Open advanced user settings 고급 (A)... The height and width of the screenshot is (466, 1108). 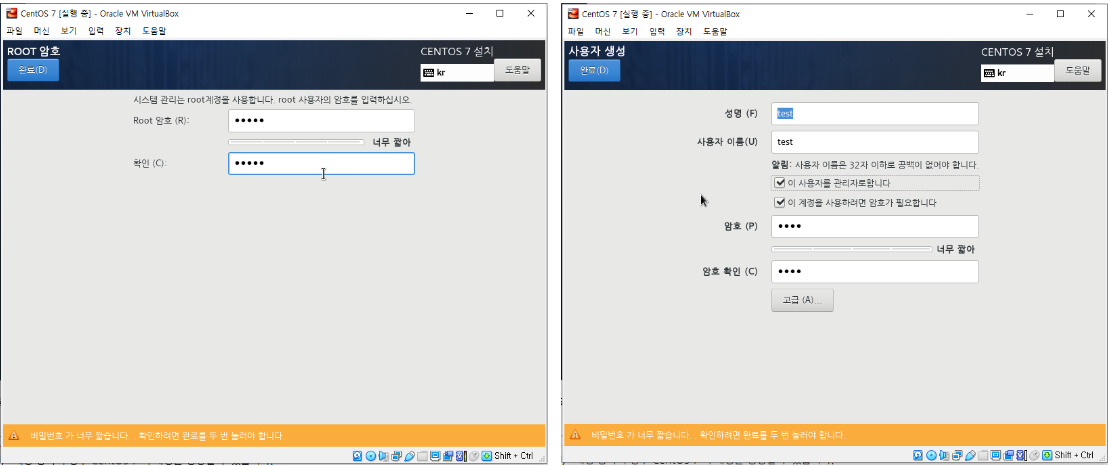coord(802,300)
